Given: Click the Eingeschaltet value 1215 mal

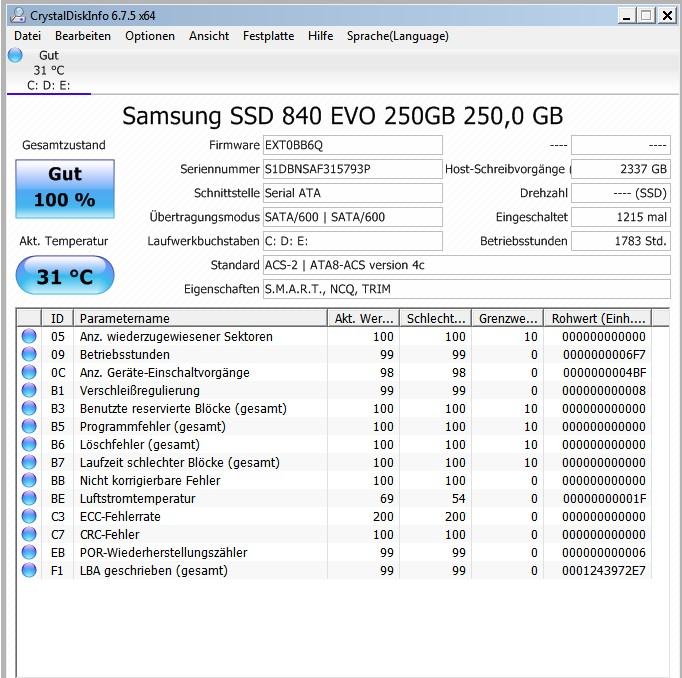Looking at the screenshot, I should tap(621, 217).
